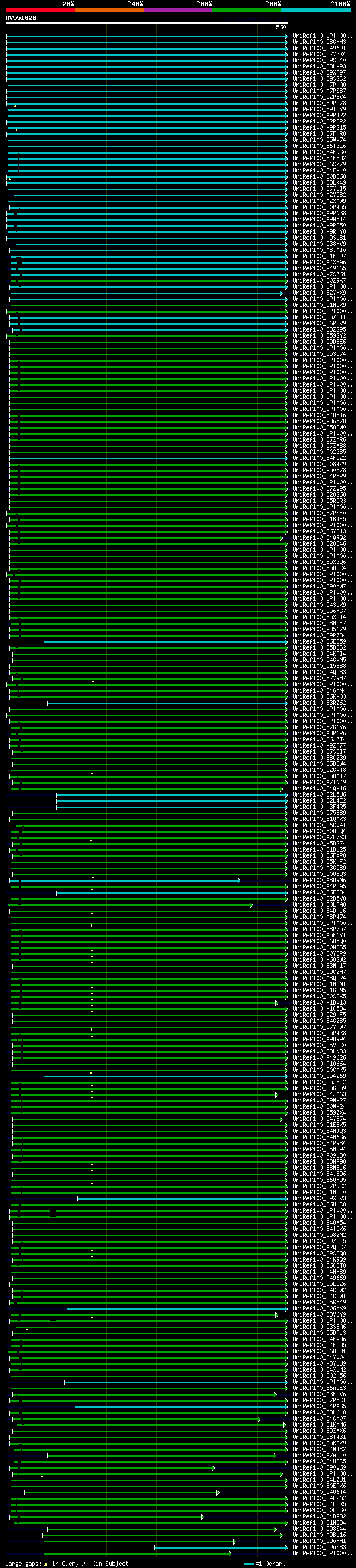This screenshot has width=356, height=1568.
Task: Click the cyan ~100% identity legend segment
Action: [x=317, y=10]
